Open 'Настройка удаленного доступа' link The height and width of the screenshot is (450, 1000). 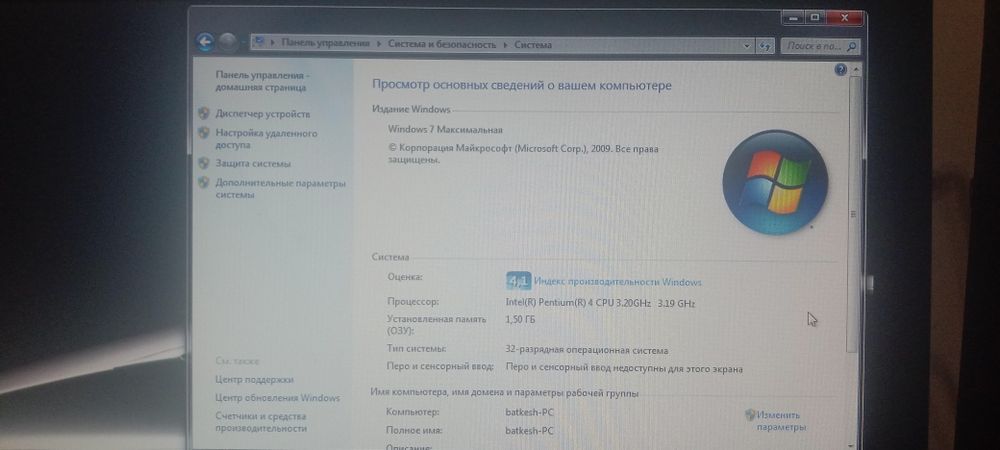(266, 139)
